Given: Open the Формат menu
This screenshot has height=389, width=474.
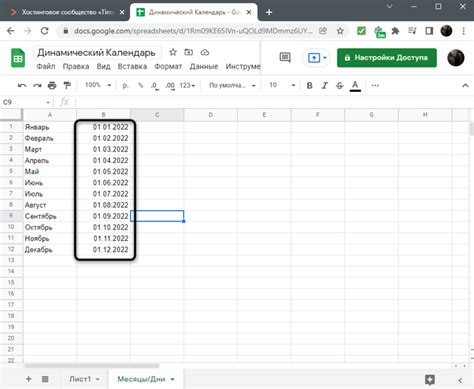Looking at the screenshot, I should [168, 66].
